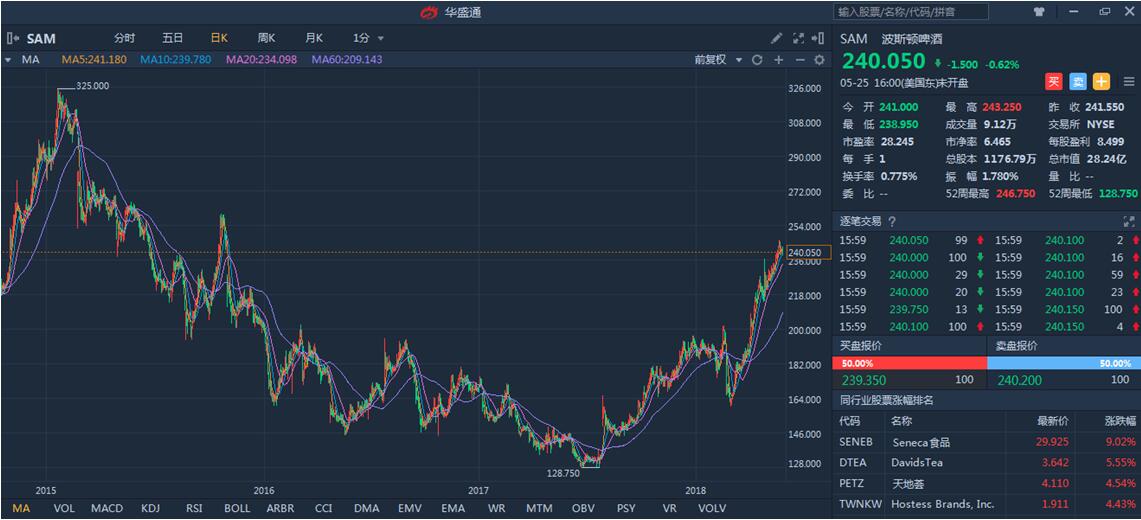Click the blue 卖 sell button
The image size is (1141, 520).
pos(1078,81)
